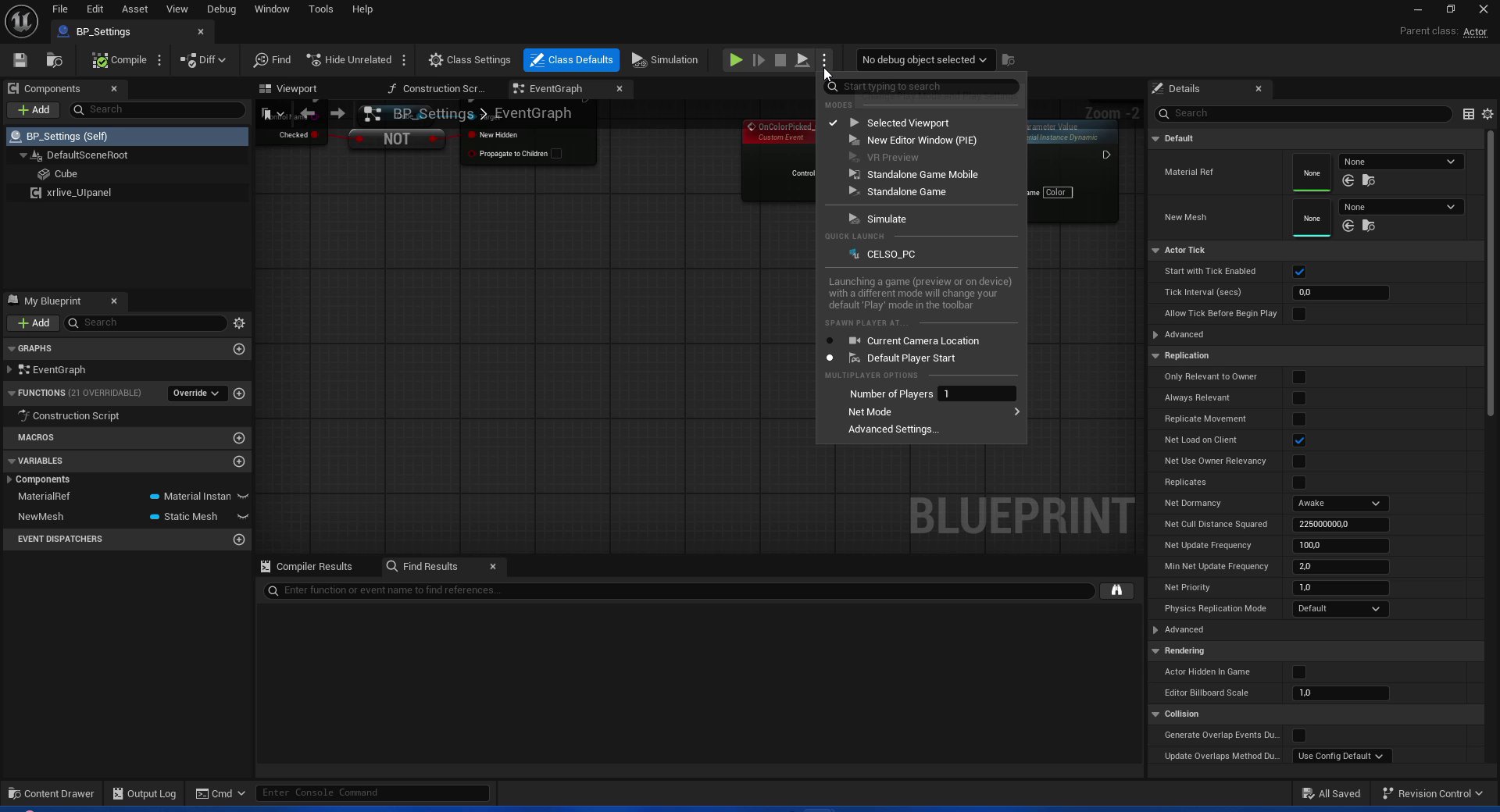Toggle Replicate Movement checkbox
1500x812 pixels.
coord(1299,419)
